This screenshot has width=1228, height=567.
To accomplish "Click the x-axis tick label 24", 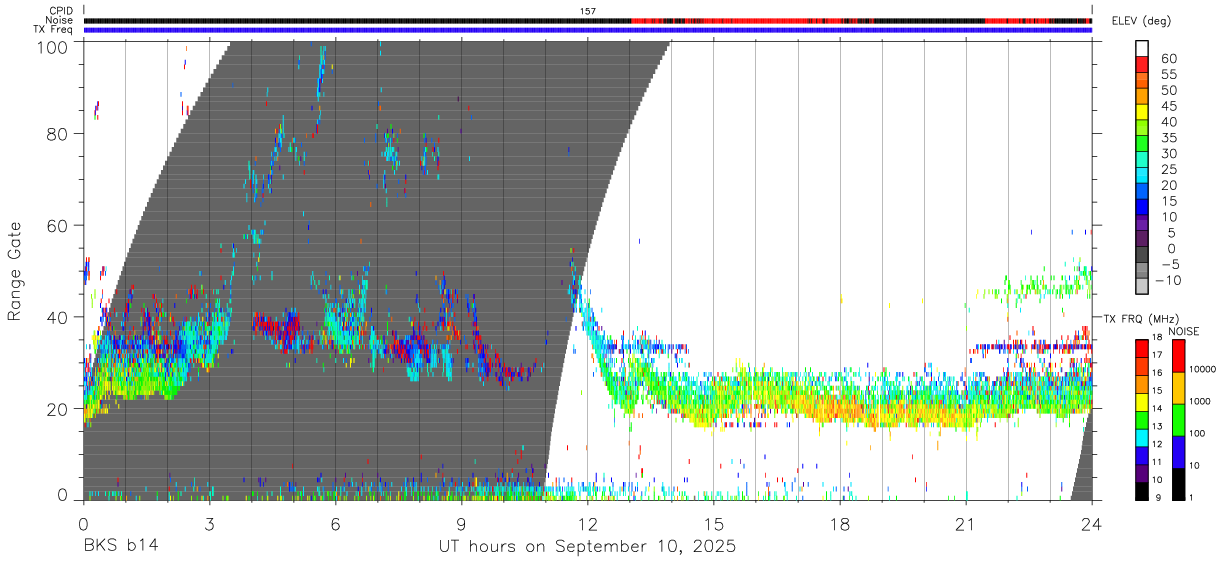I will (x=1092, y=524).
